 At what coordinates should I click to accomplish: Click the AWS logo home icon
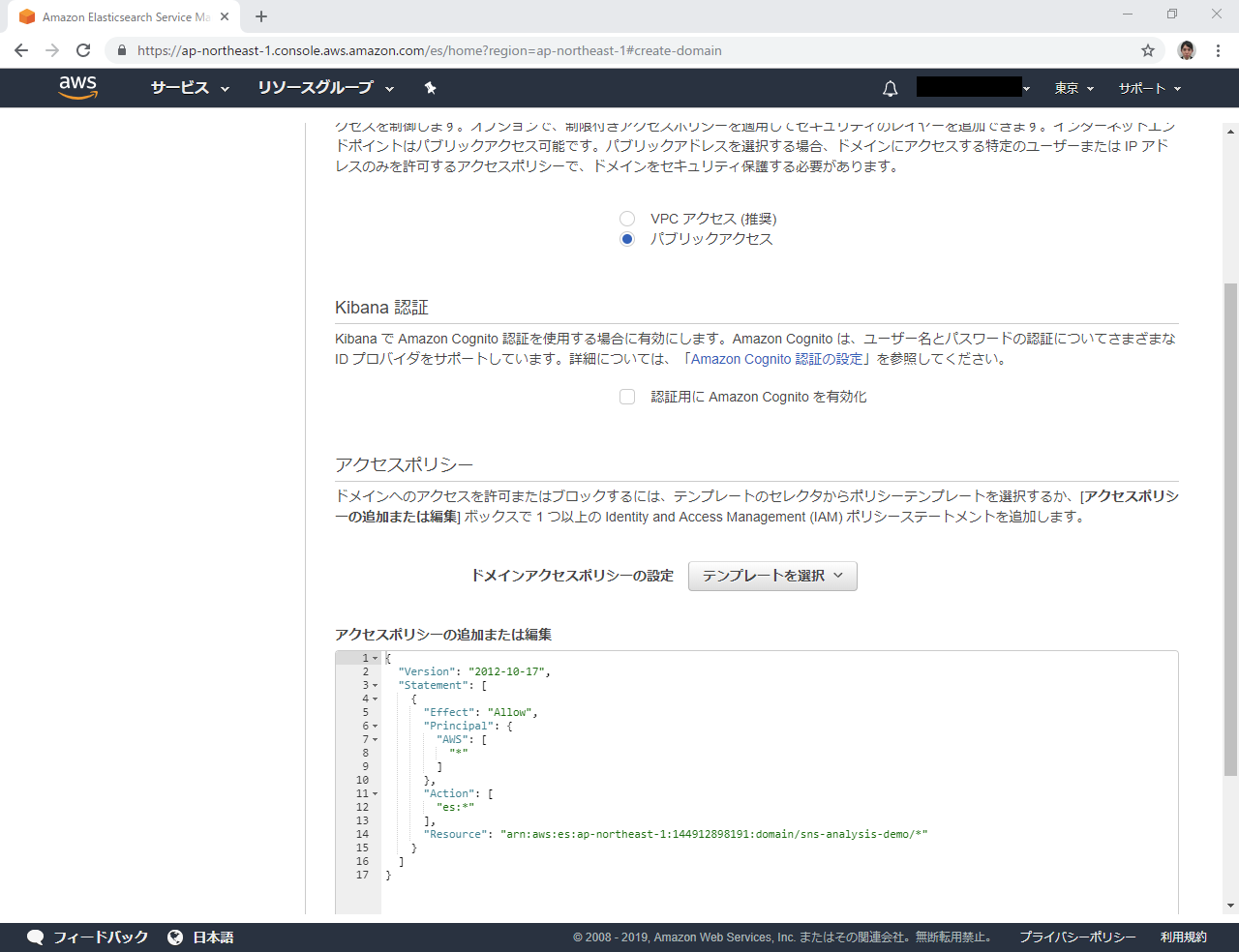click(x=77, y=87)
